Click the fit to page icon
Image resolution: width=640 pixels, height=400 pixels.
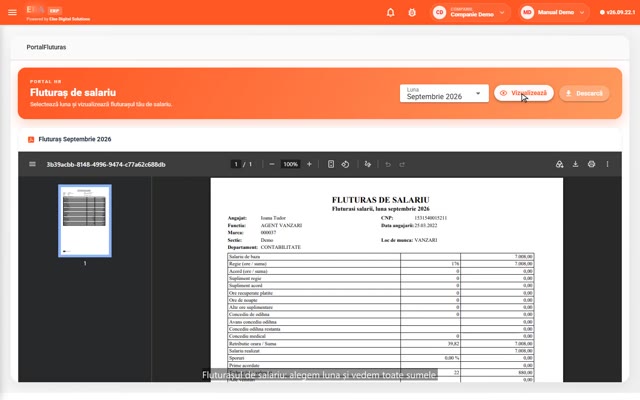click(331, 164)
